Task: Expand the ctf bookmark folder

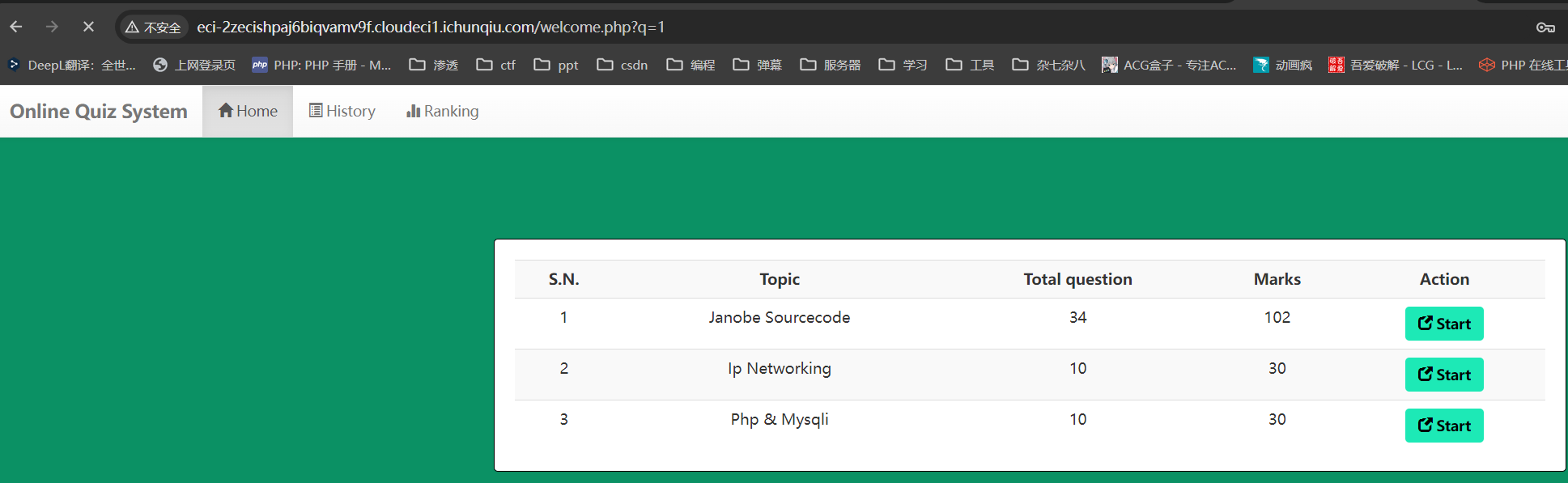Action: pos(496,65)
